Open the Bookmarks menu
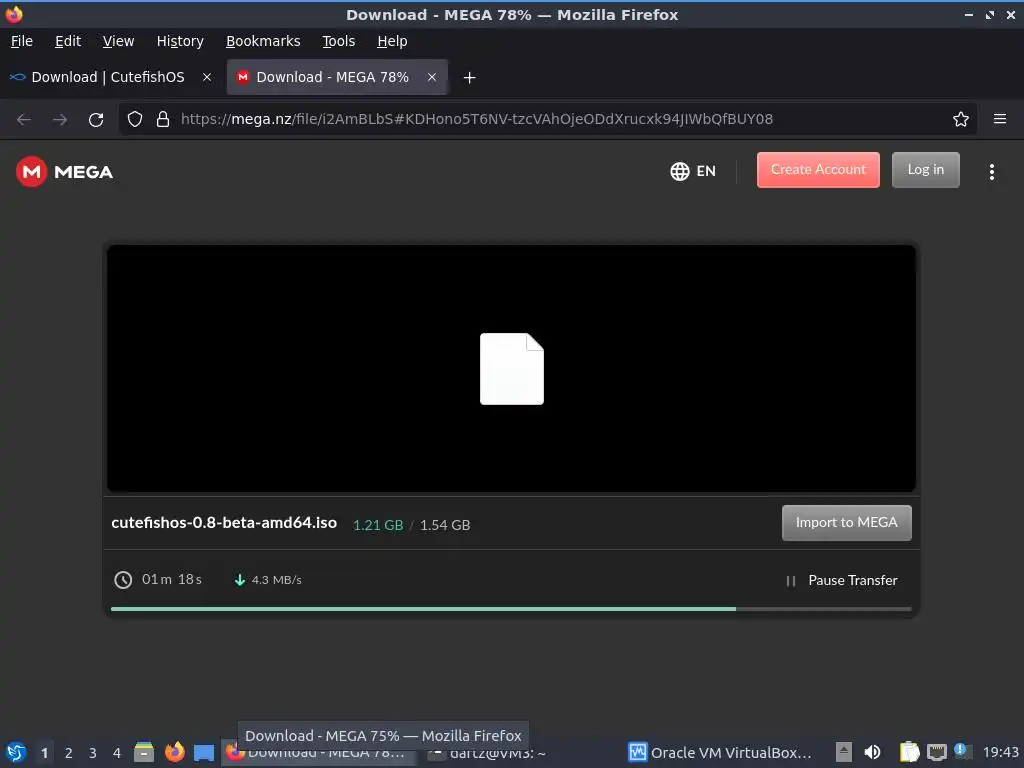Image resolution: width=1024 pixels, height=768 pixels. 263,41
